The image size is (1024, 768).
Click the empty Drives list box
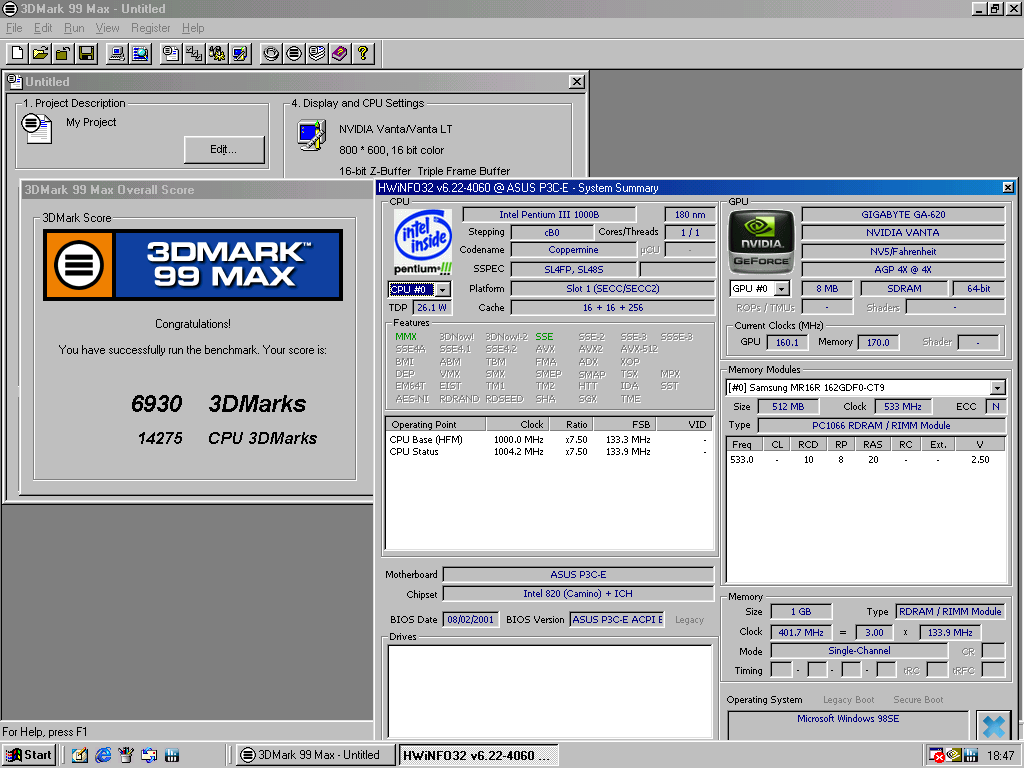(550, 692)
